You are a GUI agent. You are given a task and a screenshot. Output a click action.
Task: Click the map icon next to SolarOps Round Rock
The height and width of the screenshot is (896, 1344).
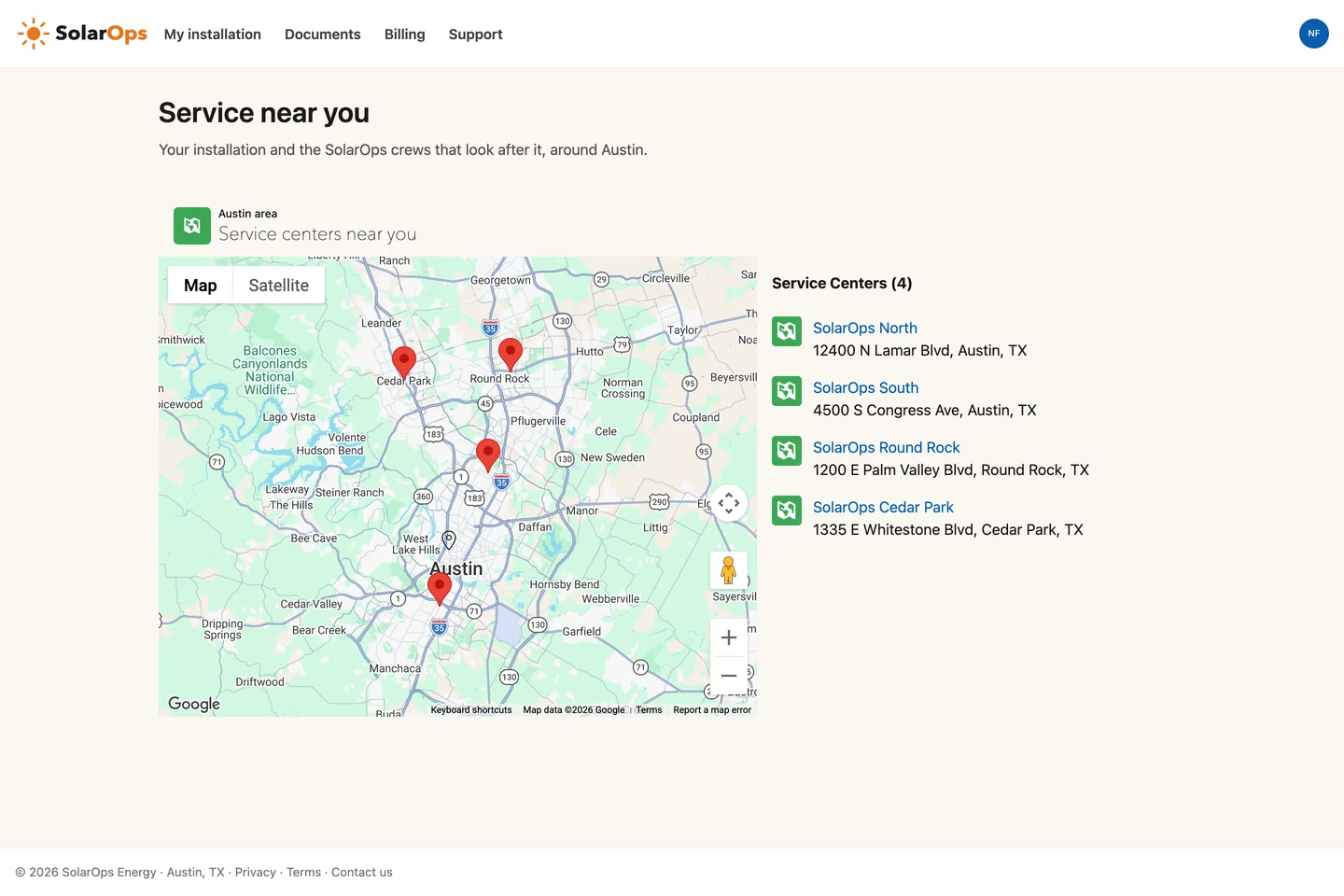click(x=787, y=451)
